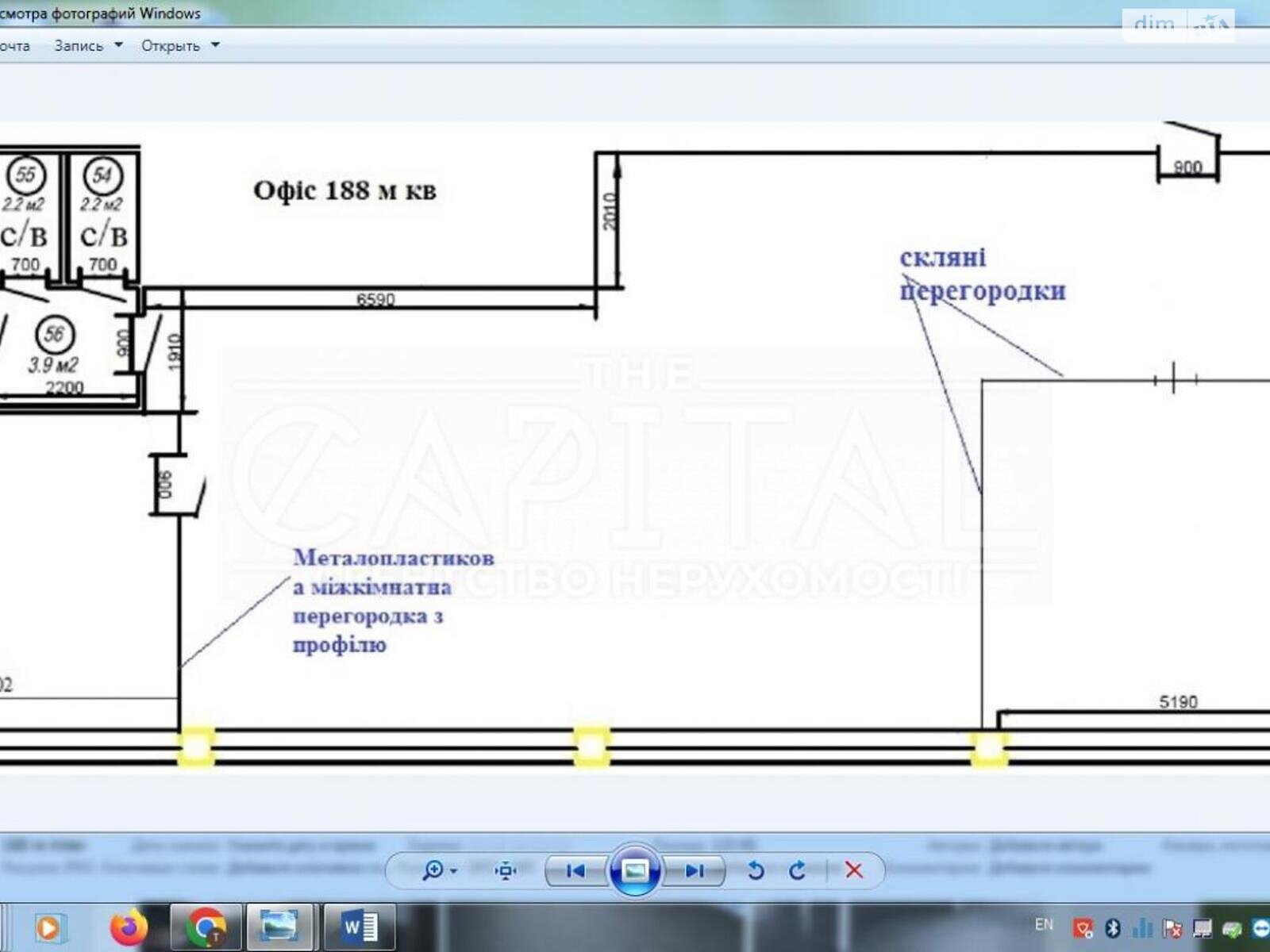Click room number 54 circle
The image size is (1270, 952).
[103, 175]
